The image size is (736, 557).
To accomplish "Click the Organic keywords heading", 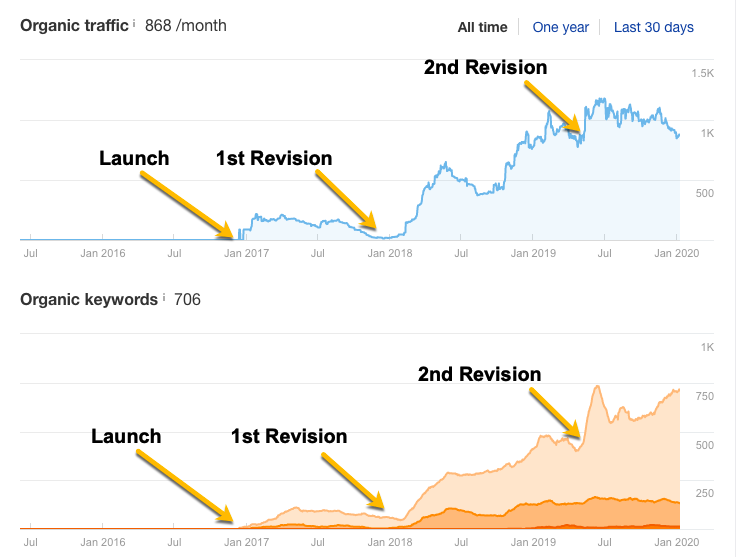I will pyautogui.click(x=88, y=299).
